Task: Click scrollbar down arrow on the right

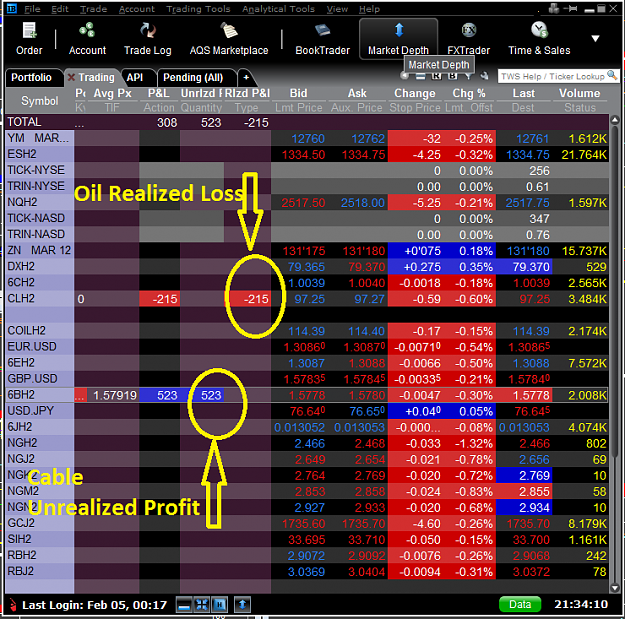Action: pos(615,588)
